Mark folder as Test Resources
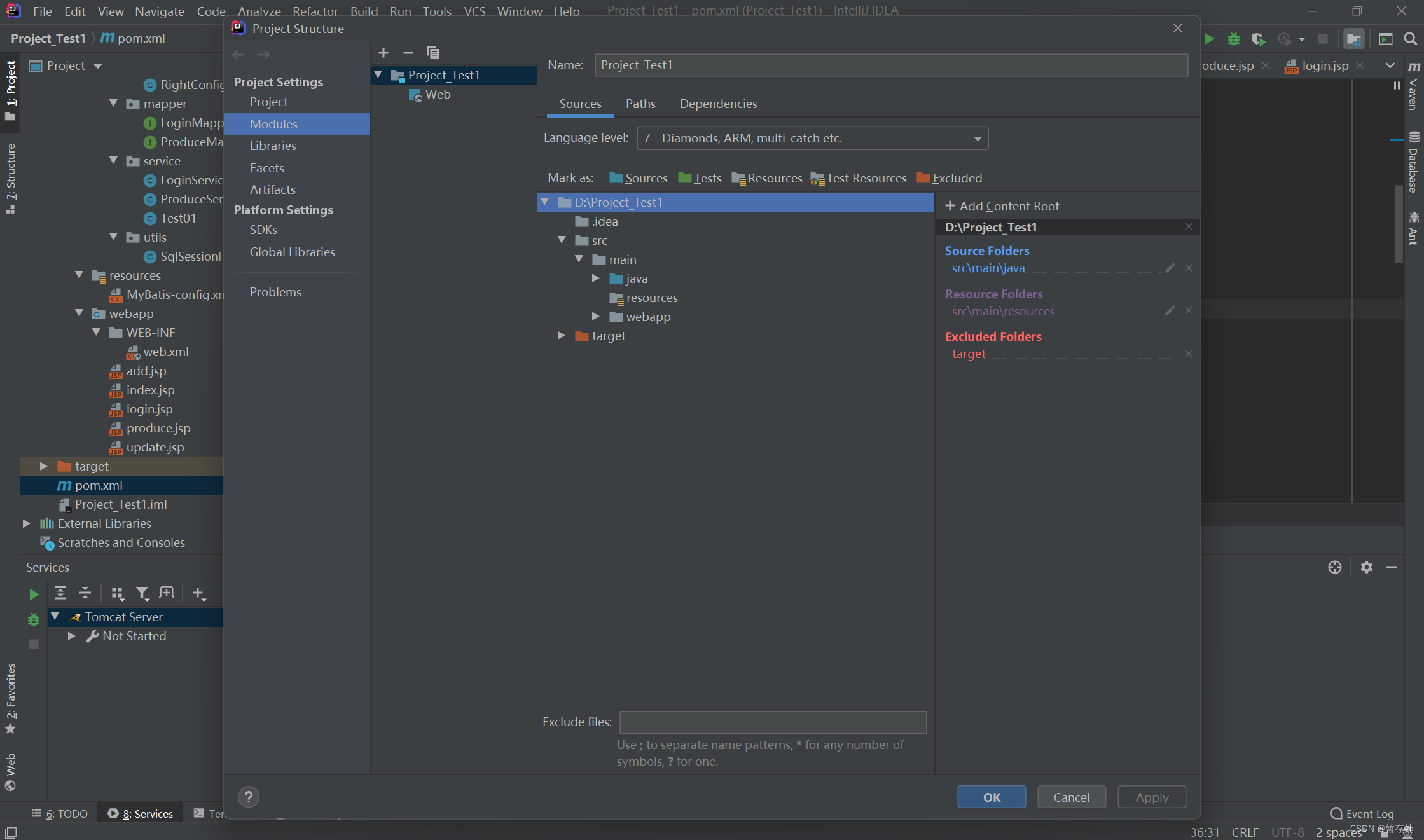 tap(859, 178)
